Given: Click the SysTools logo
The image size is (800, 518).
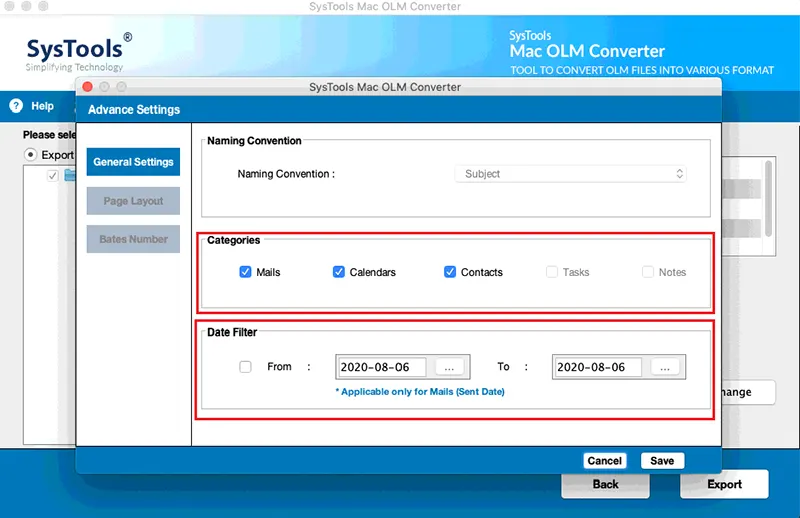Looking at the screenshot, I should [79, 53].
